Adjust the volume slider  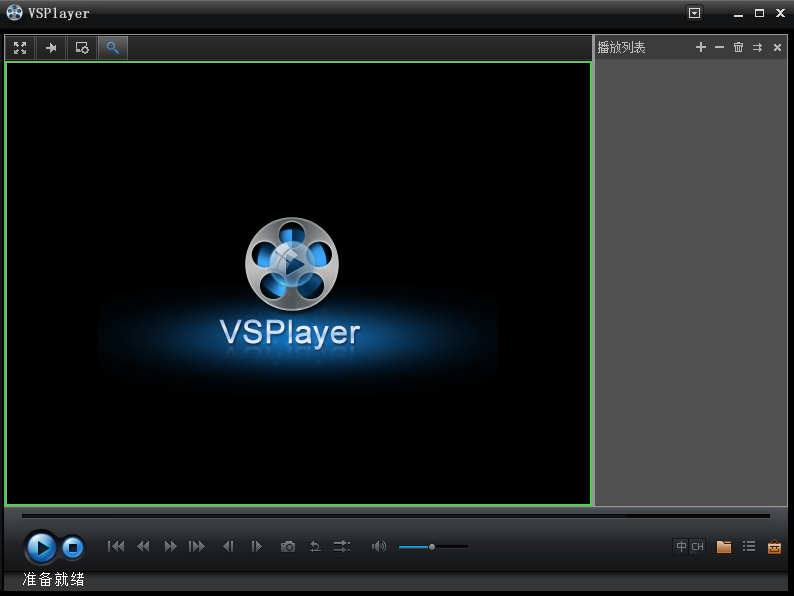tap(433, 547)
